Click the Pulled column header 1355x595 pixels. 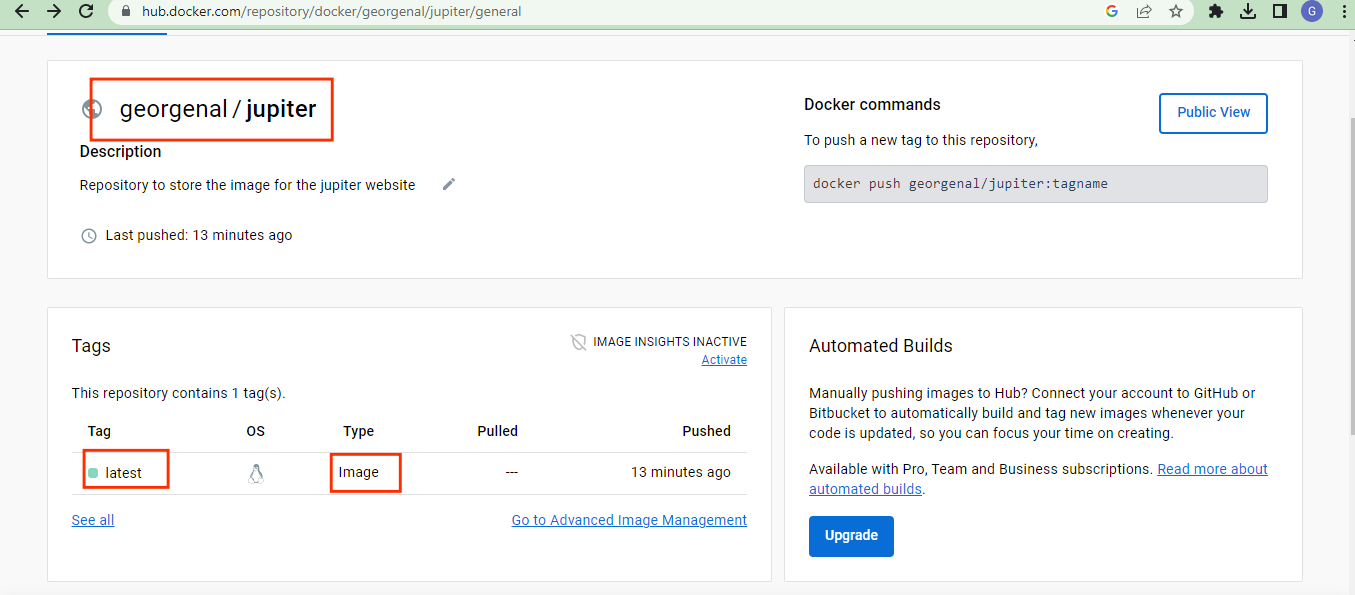coord(497,431)
